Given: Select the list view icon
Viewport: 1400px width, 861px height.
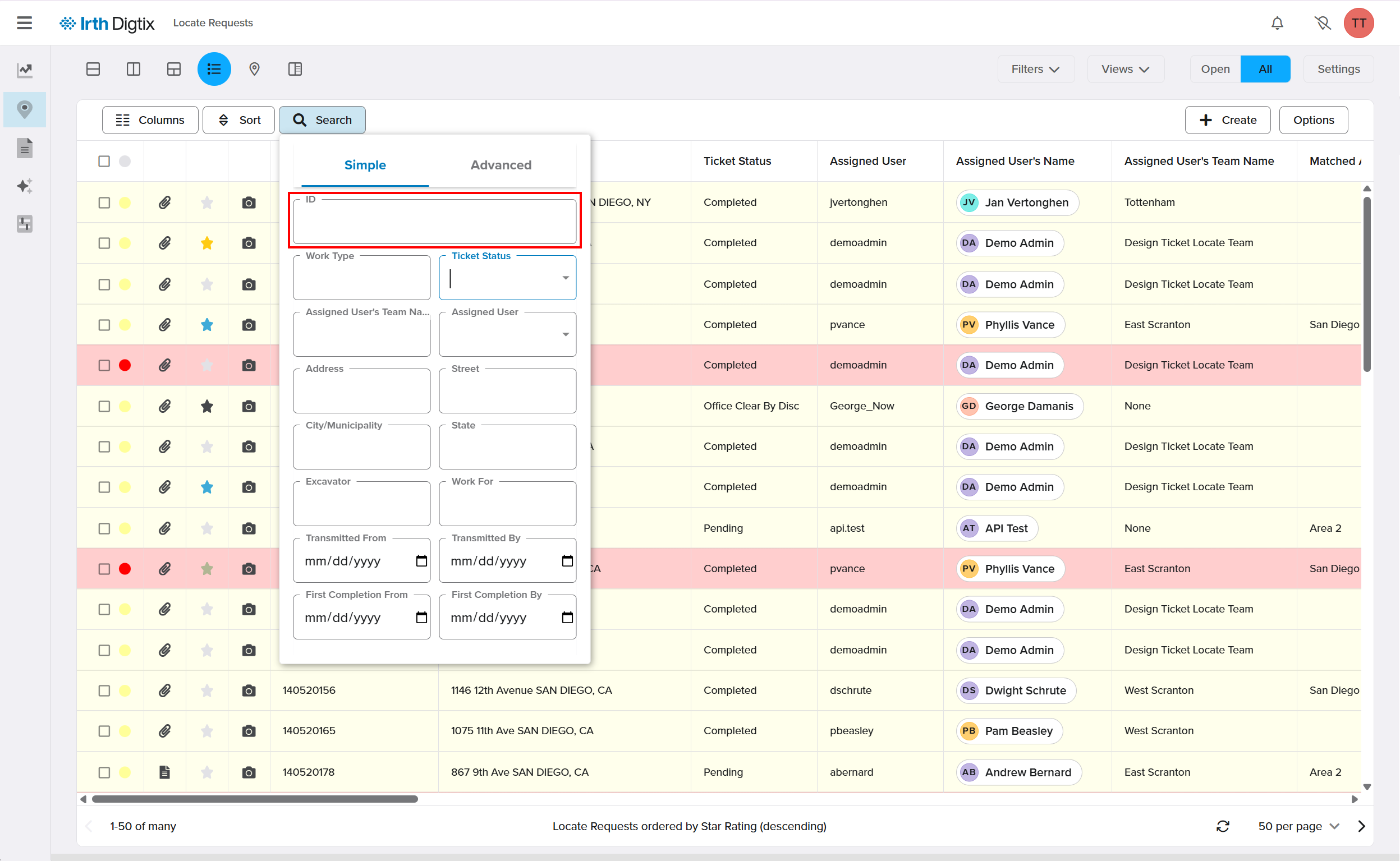Looking at the screenshot, I should pyautogui.click(x=214, y=69).
